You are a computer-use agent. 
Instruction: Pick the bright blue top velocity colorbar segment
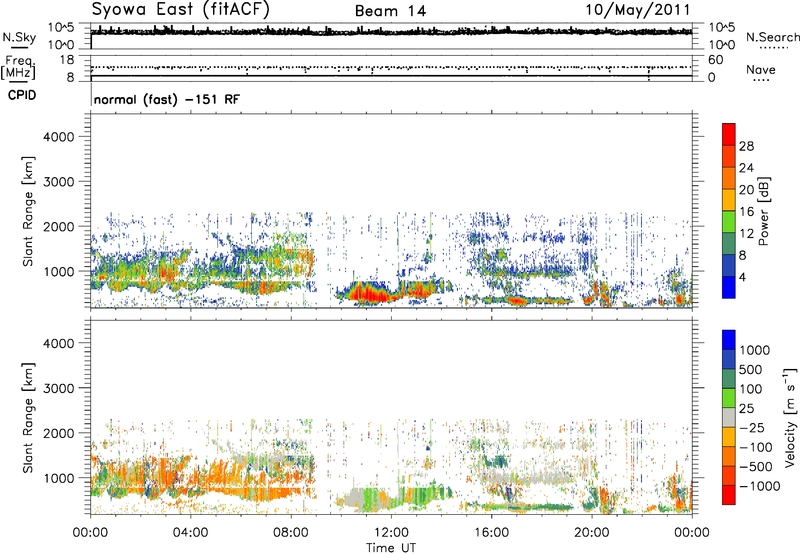click(729, 339)
